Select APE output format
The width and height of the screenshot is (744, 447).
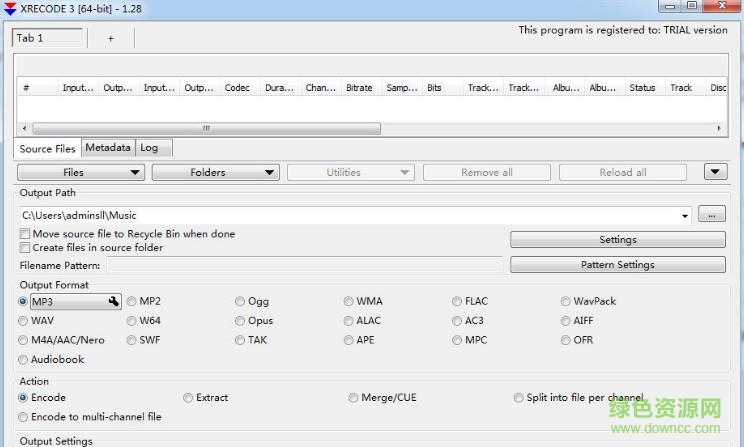click(x=349, y=340)
